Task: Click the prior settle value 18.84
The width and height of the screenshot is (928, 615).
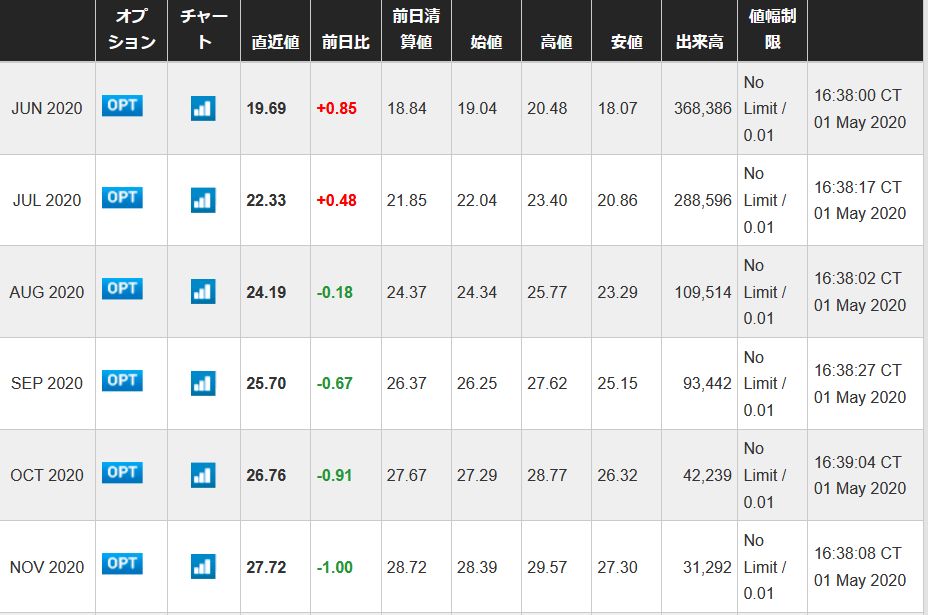Action: pyautogui.click(x=407, y=108)
